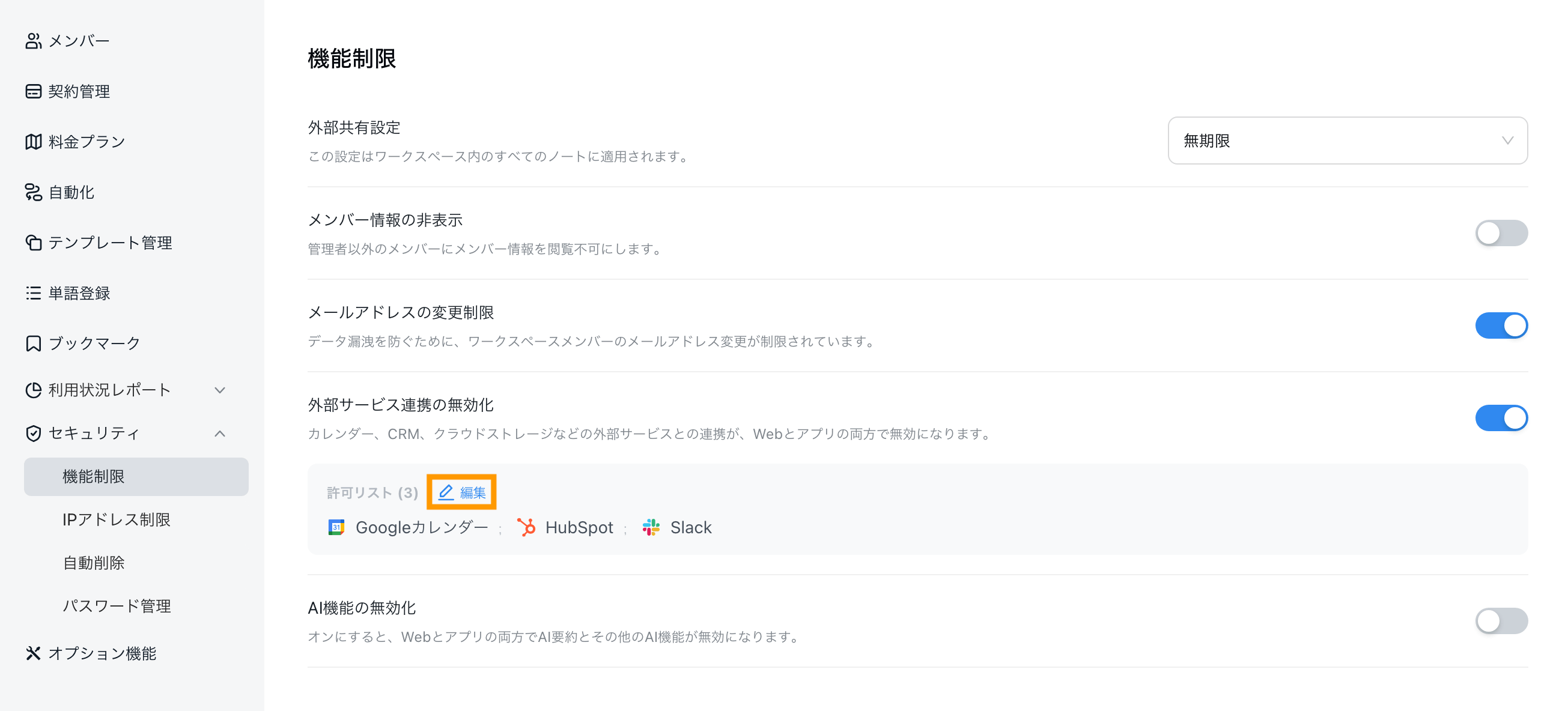1568x711 pixels.
Task: Click HubSpot text in allow list
Action: click(579, 527)
